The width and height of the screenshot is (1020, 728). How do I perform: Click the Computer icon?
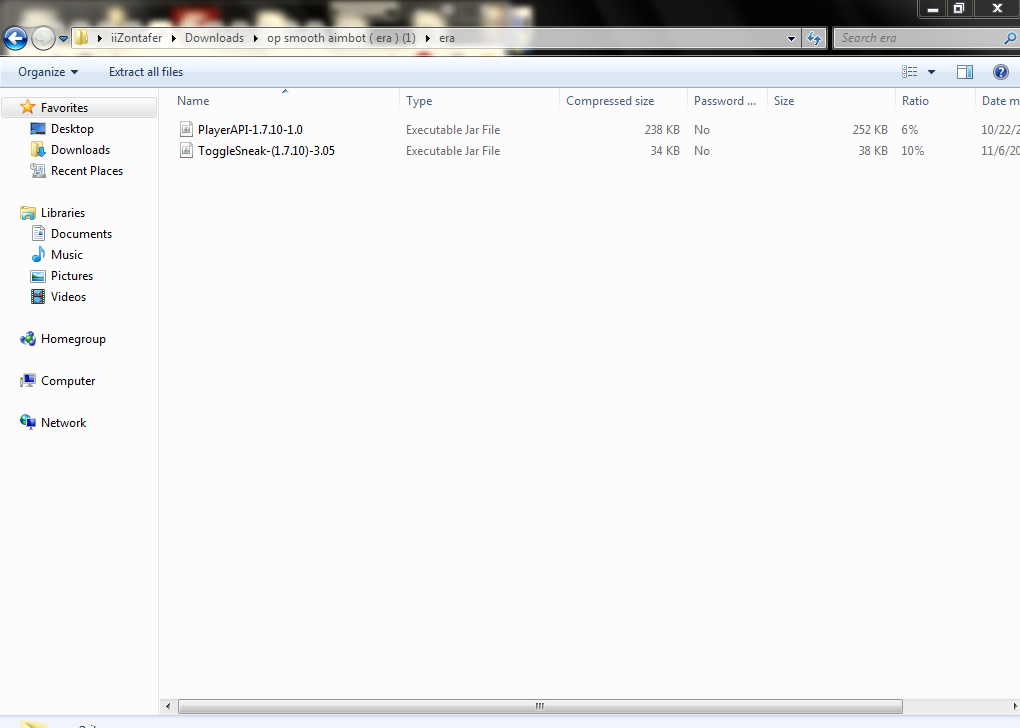[x=27, y=381]
